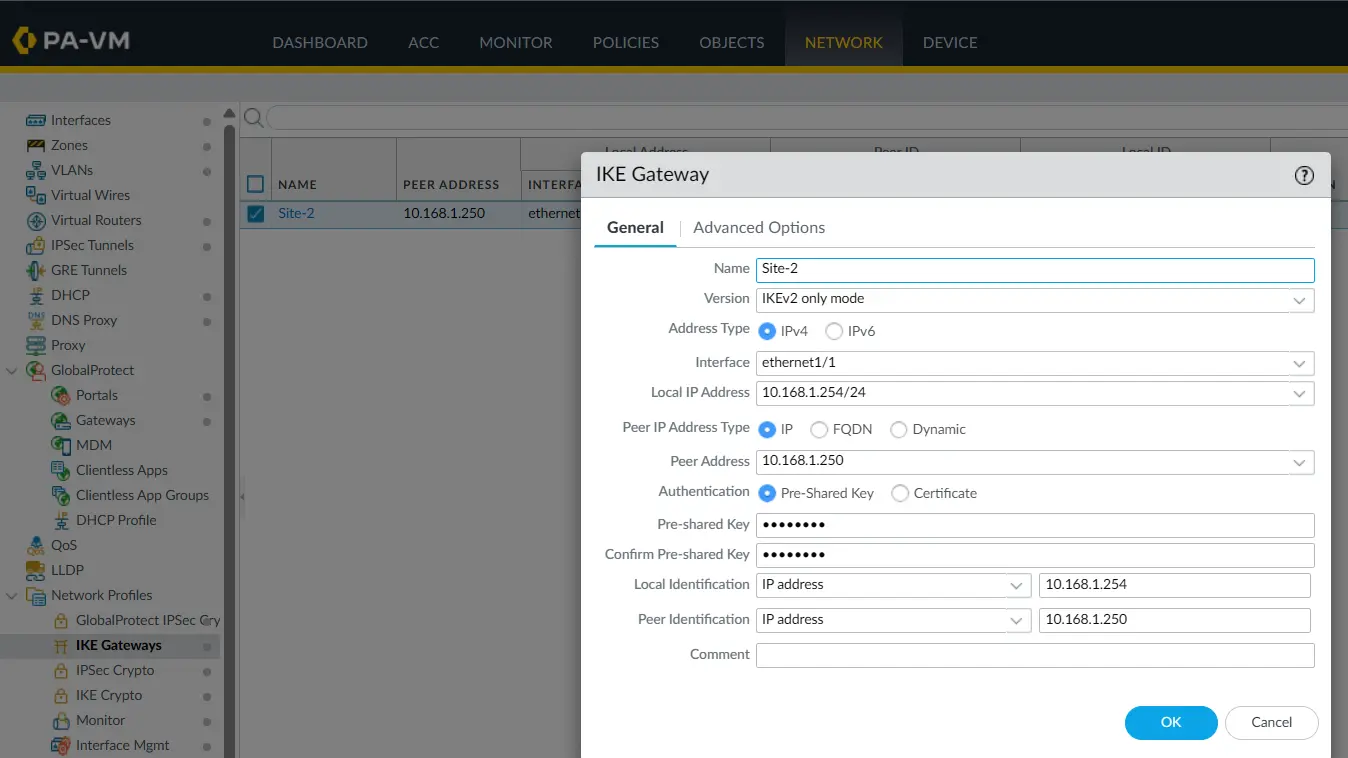This screenshot has height=758, width=1348.
Task: Open the Local IP Address dropdown
Action: click(x=1299, y=394)
